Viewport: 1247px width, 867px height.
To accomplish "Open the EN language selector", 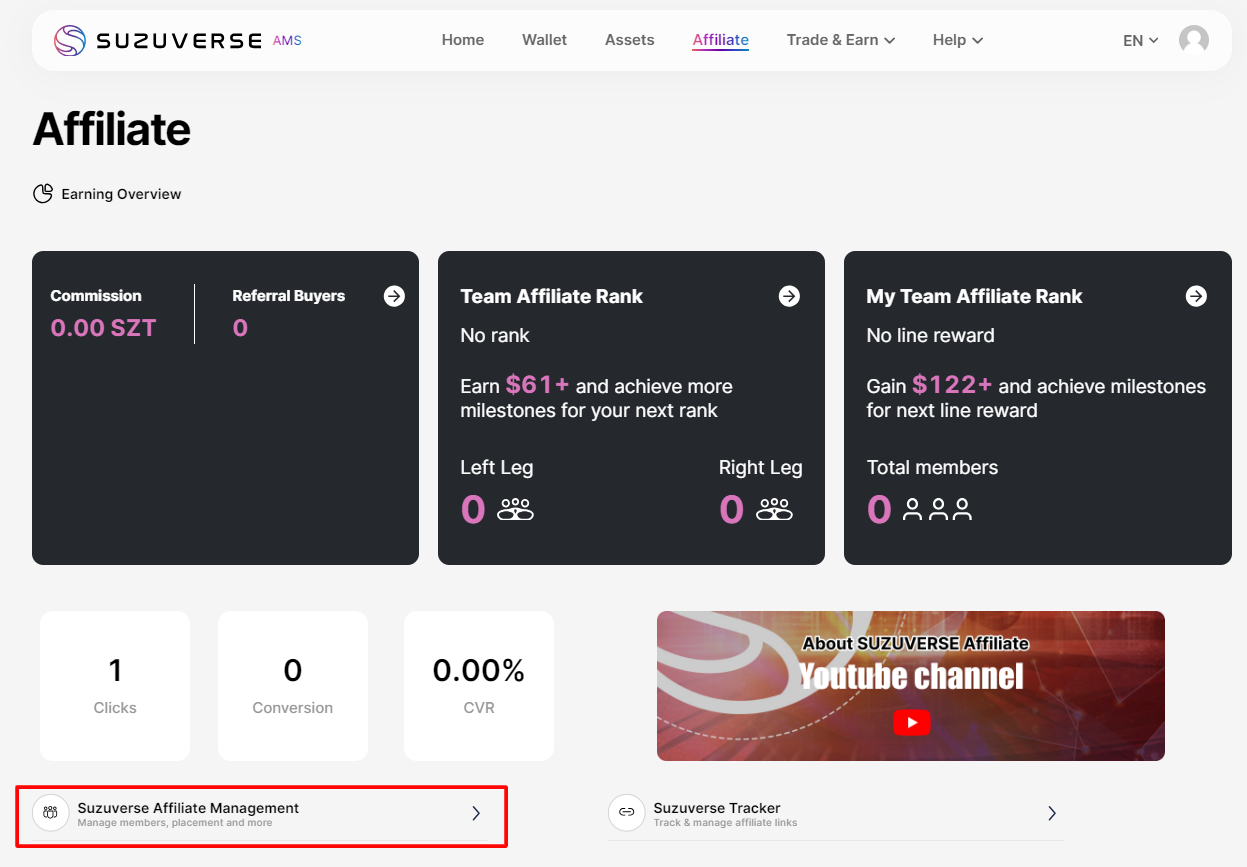I will click(1140, 41).
